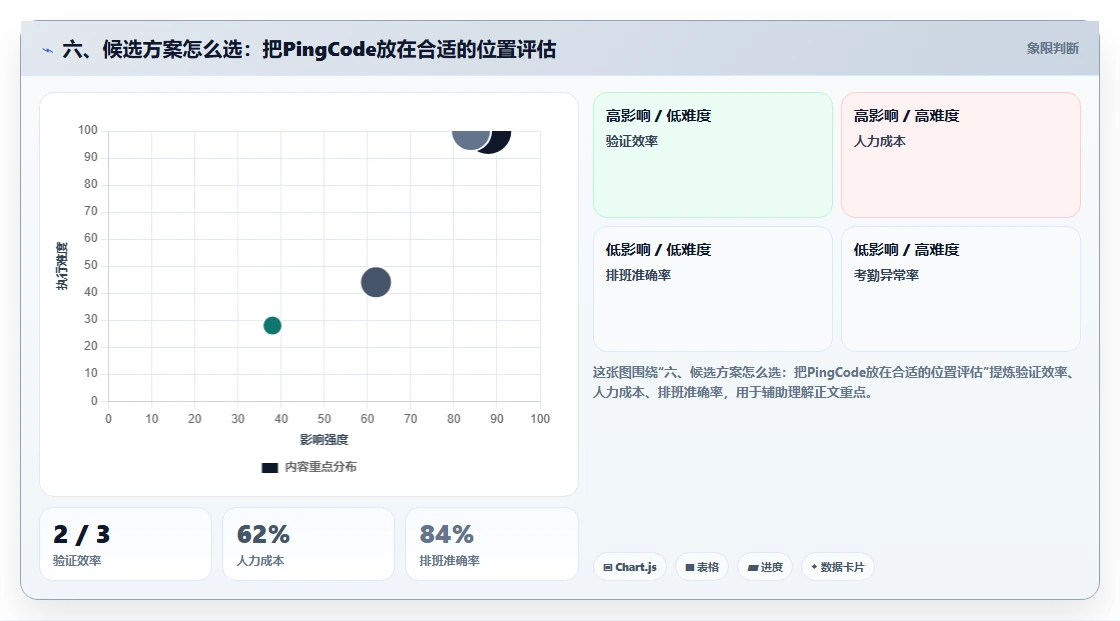Click the description paragraph starting 这张图围绕
The height and width of the screenshot is (621, 1120).
(834, 382)
